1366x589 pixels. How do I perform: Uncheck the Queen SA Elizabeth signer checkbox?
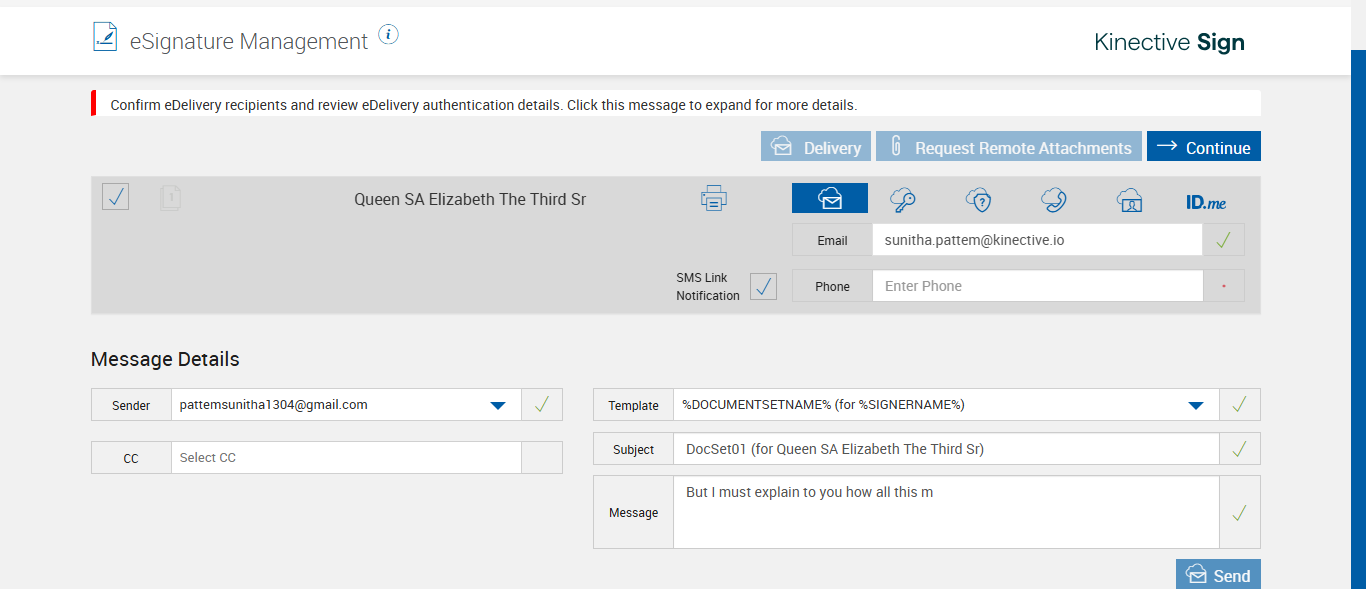(x=115, y=197)
